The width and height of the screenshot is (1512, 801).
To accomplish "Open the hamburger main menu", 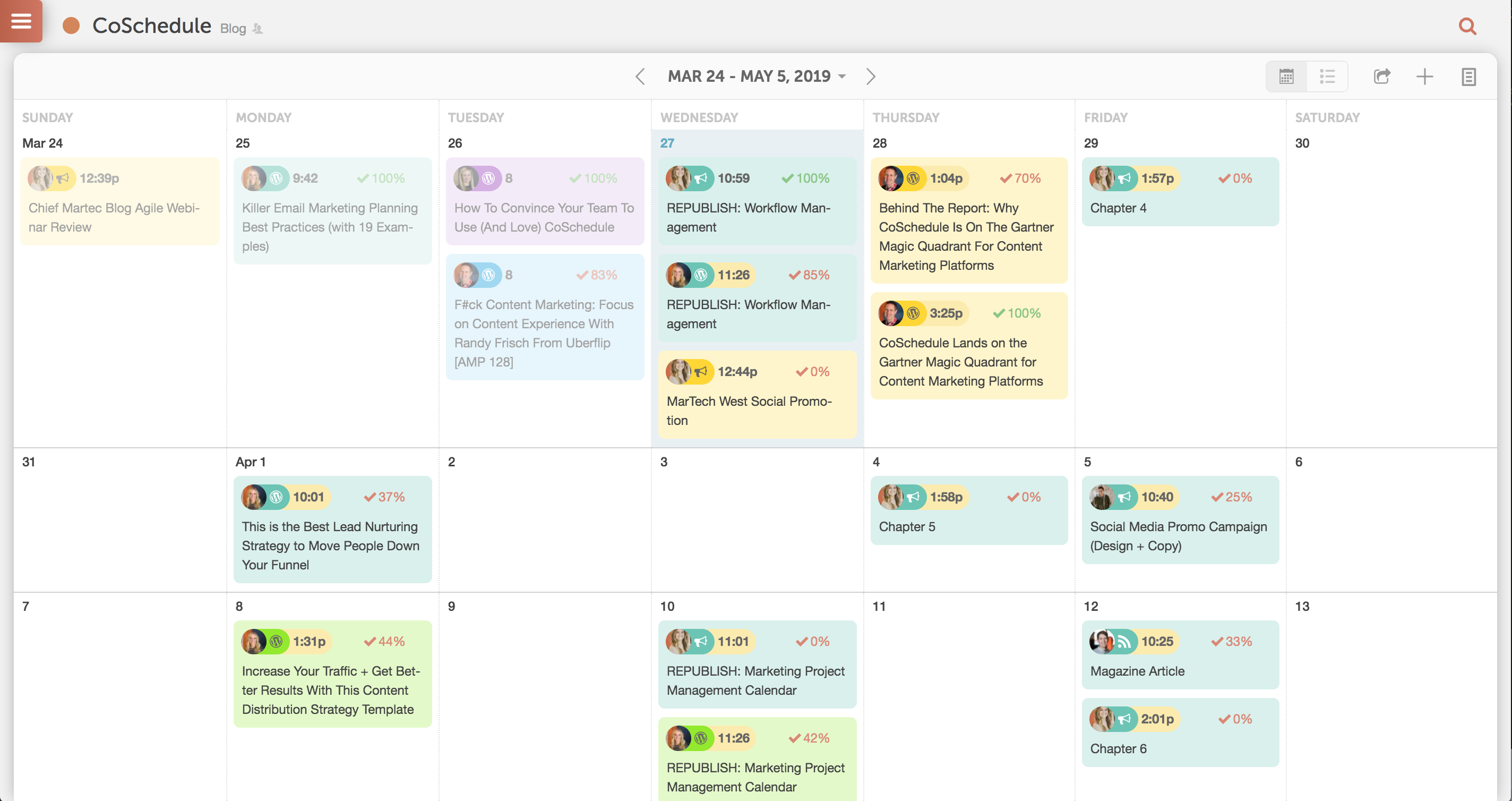I will click(21, 21).
